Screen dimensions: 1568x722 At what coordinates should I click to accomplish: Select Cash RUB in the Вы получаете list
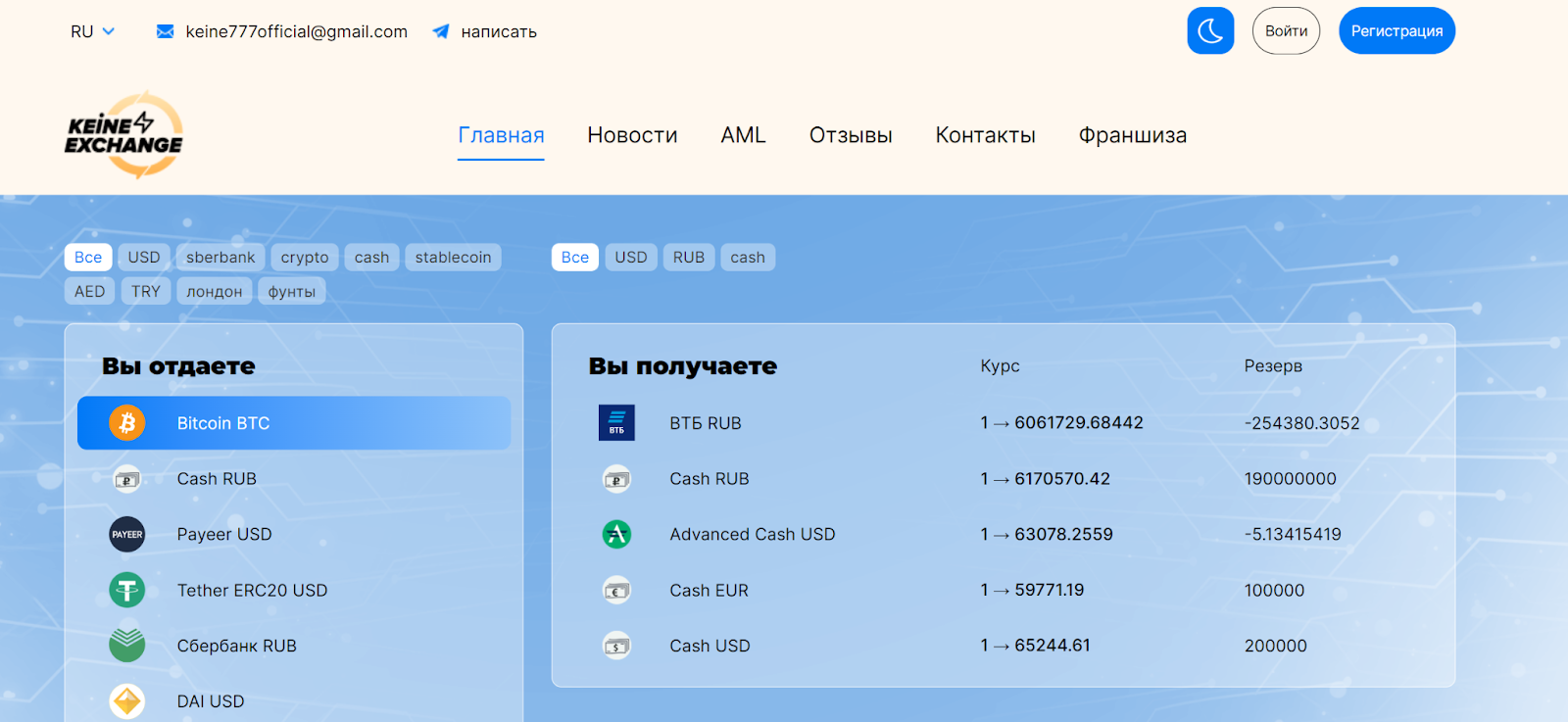pos(1004,479)
